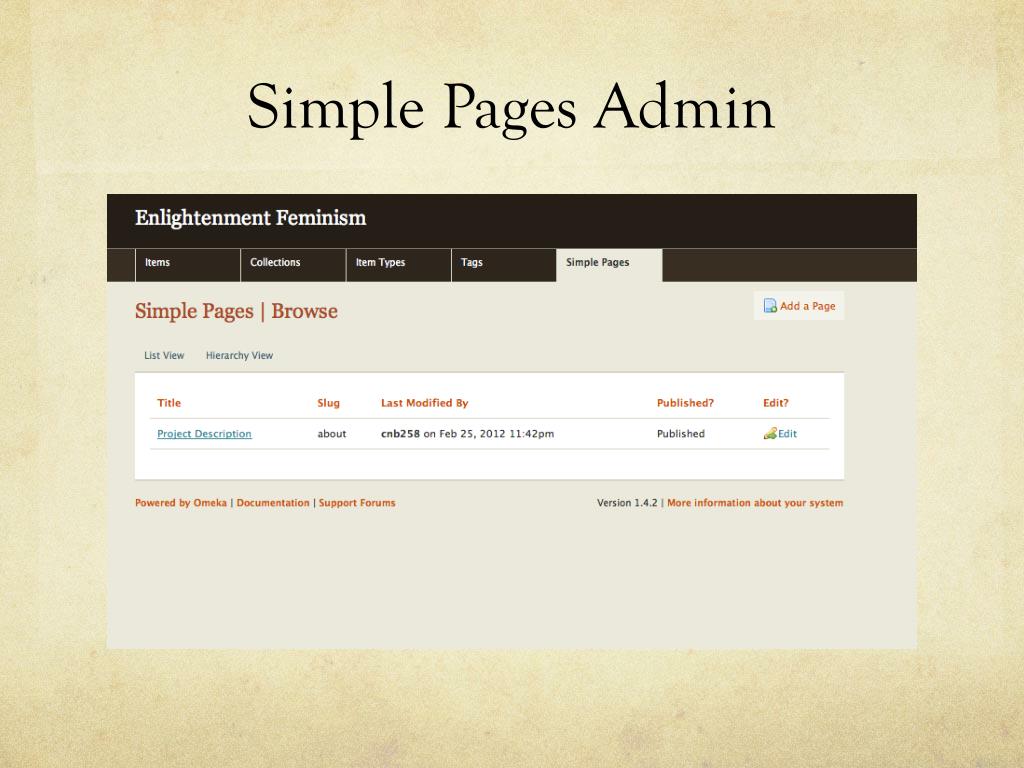1024x768 pixels.
Task: Click the Simple Pages | Browse heading
Action: 236,311
